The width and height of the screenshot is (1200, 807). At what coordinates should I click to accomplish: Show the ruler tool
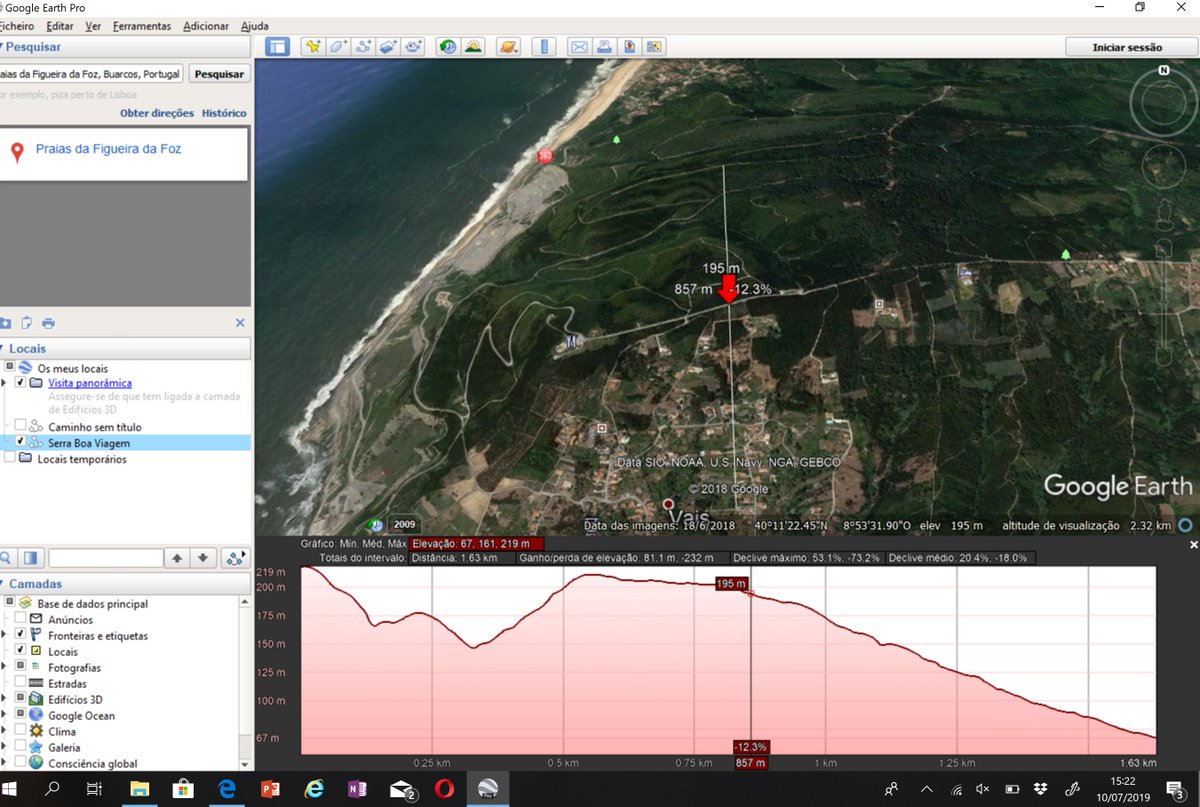[x=544, y=46]
